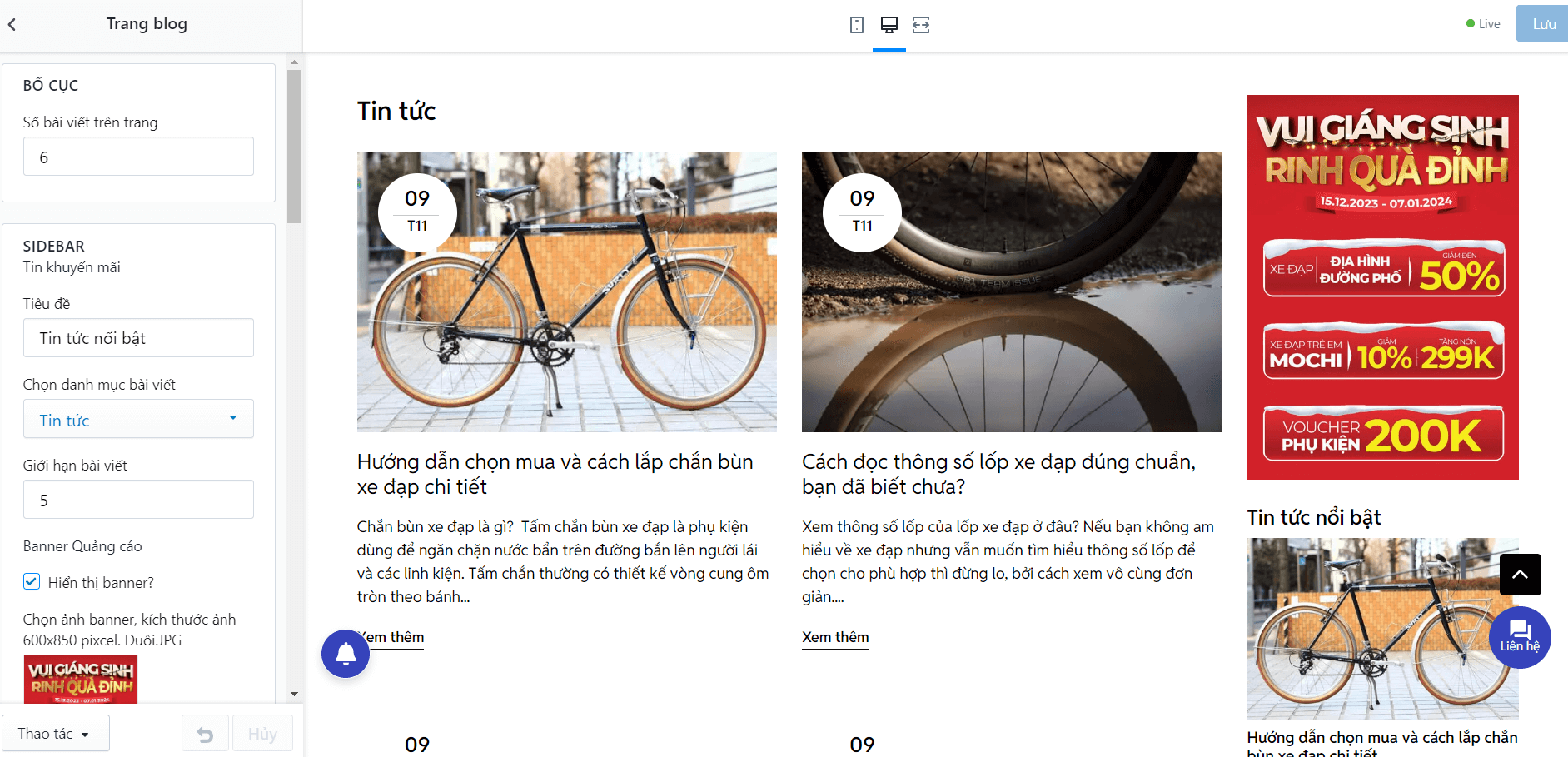1568x757 pixels.
Task: Go back using the left arrow icon
Action: pyautogui.click(x=12, y=24)
